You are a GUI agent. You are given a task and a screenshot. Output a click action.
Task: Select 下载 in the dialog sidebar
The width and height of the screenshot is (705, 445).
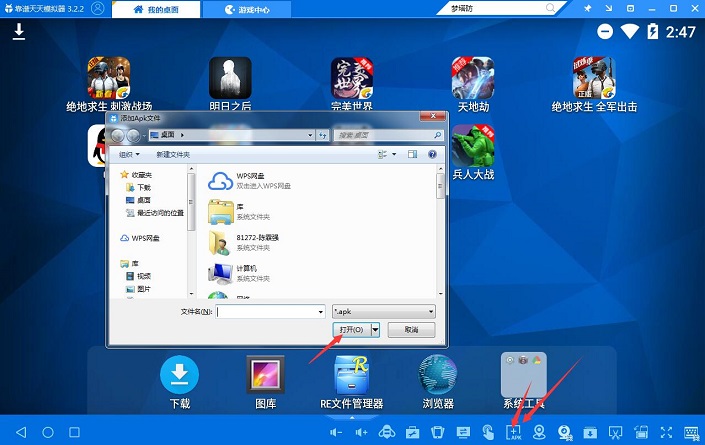click(138, 187)
